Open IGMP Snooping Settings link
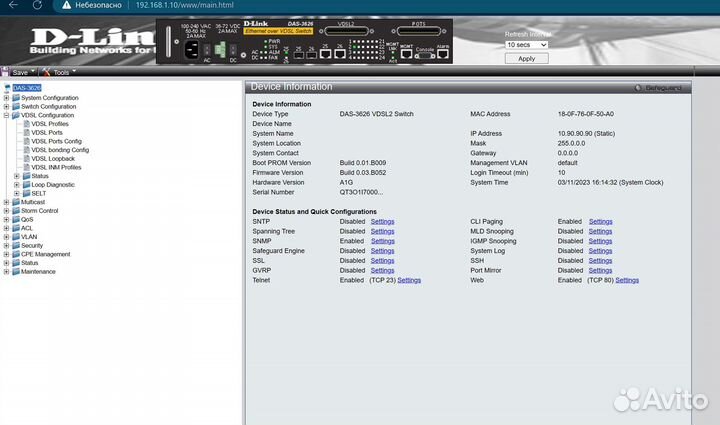 [x=601, y=241]
